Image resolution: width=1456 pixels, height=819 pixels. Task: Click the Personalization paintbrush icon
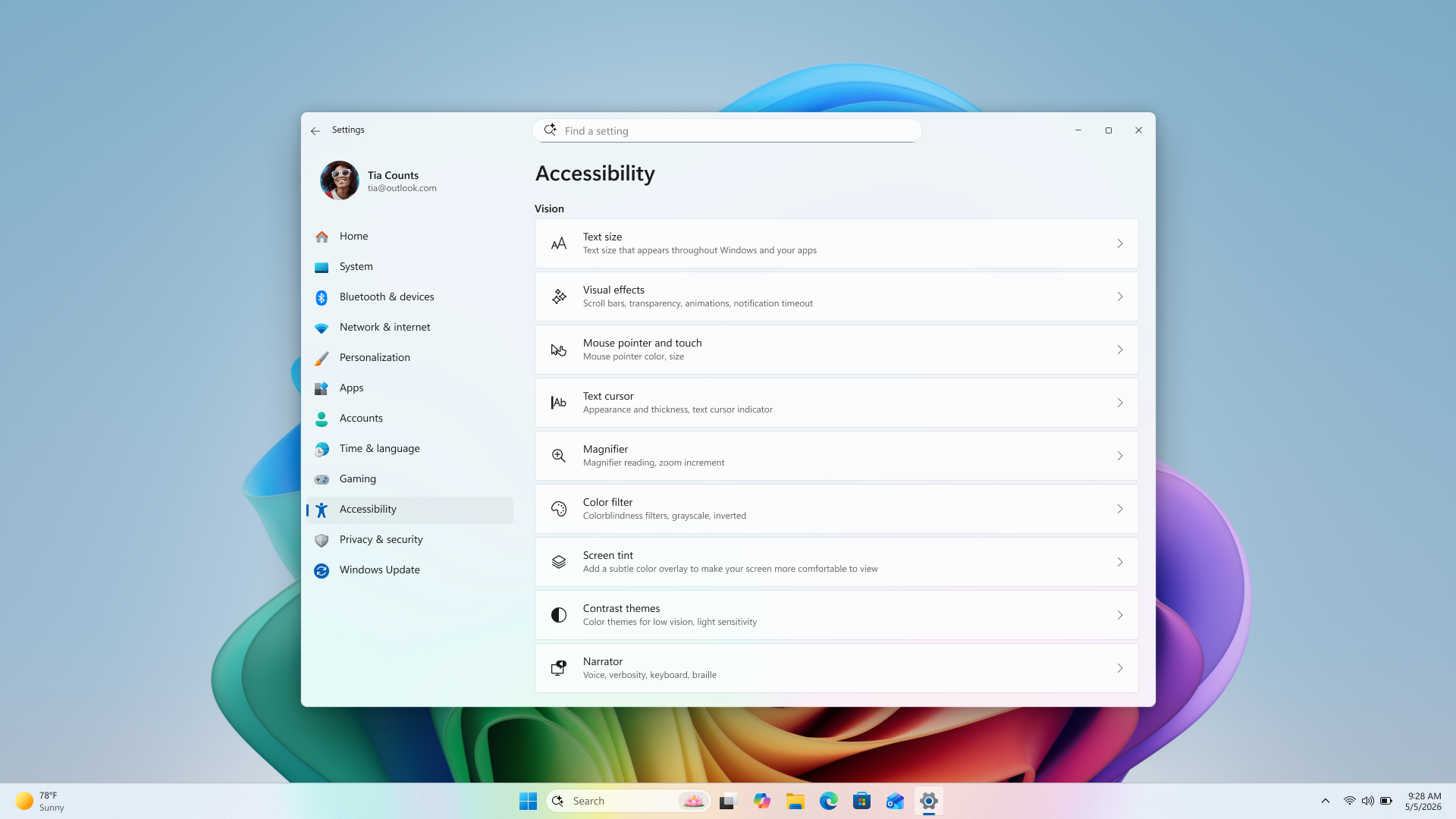(x=322, y=358)
